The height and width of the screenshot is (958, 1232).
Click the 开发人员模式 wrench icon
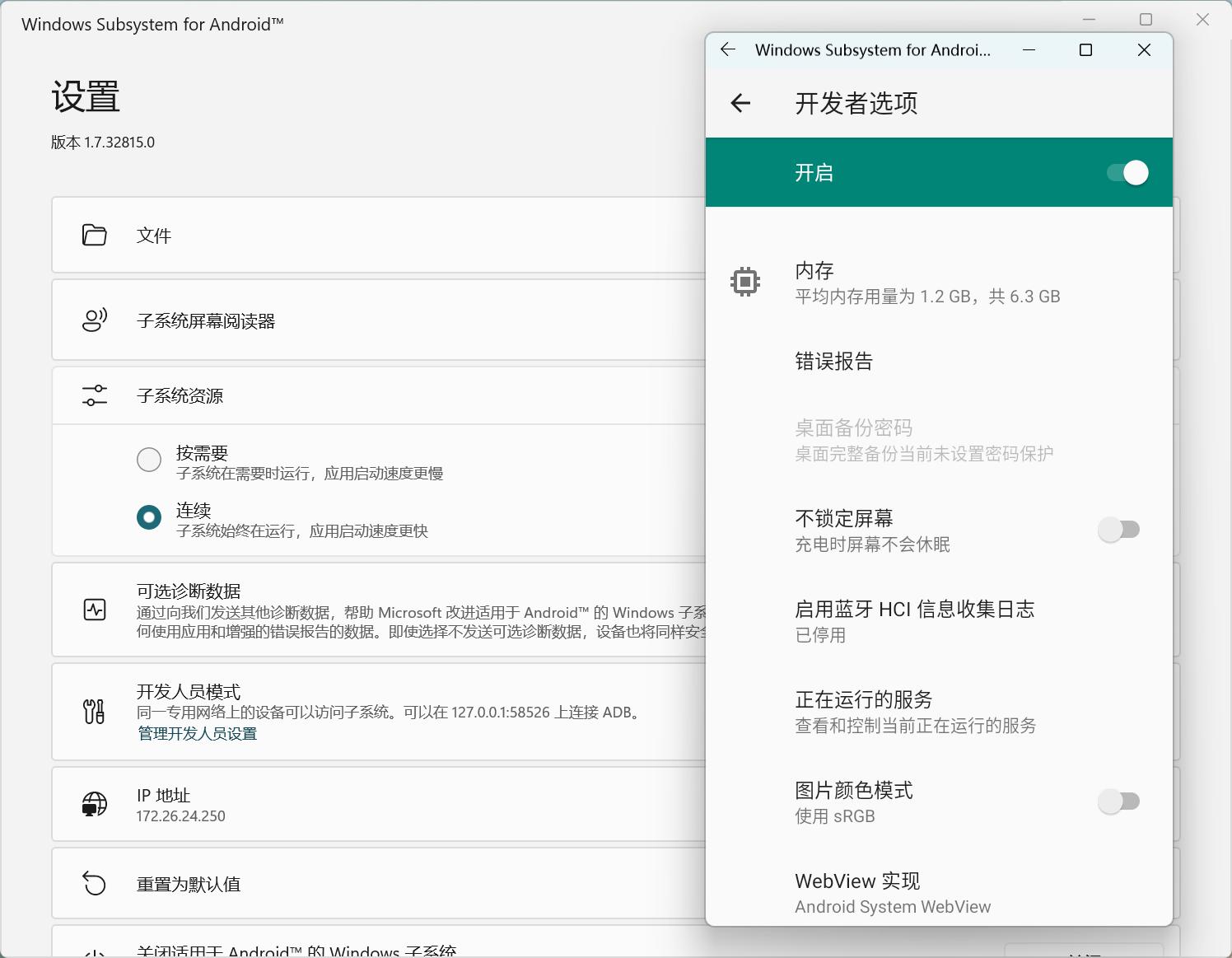[x=95, y=712]
